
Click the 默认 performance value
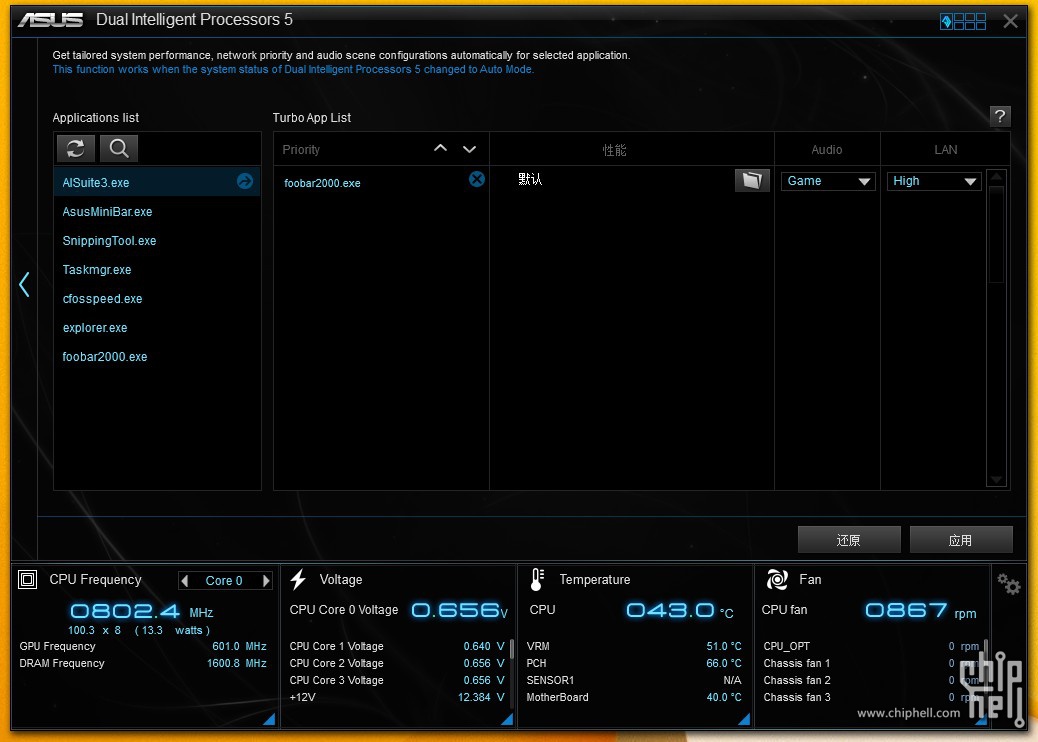530,179
